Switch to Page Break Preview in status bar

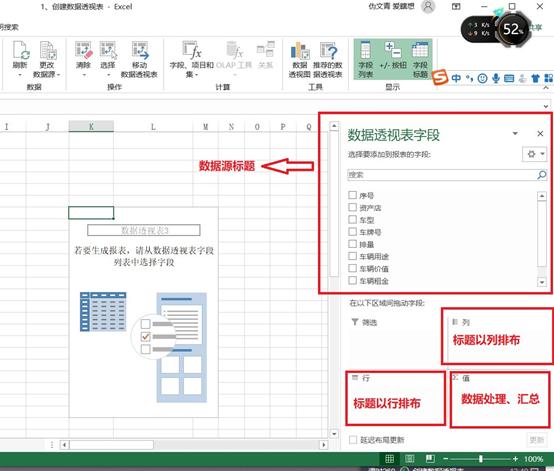pyautogui.click(x=430, y=459)
